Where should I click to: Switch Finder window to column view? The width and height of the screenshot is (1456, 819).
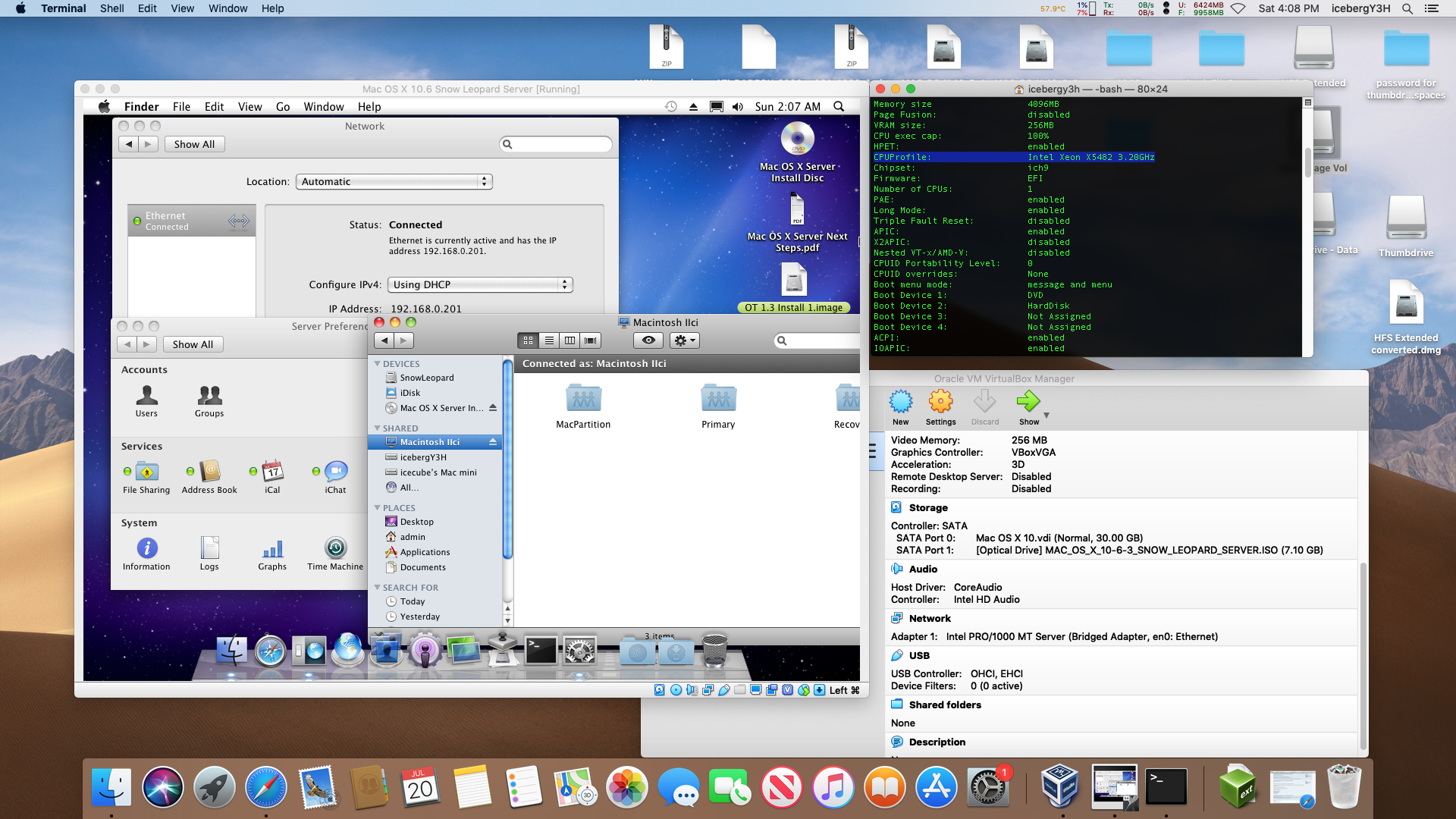click(x=570, y=340)
